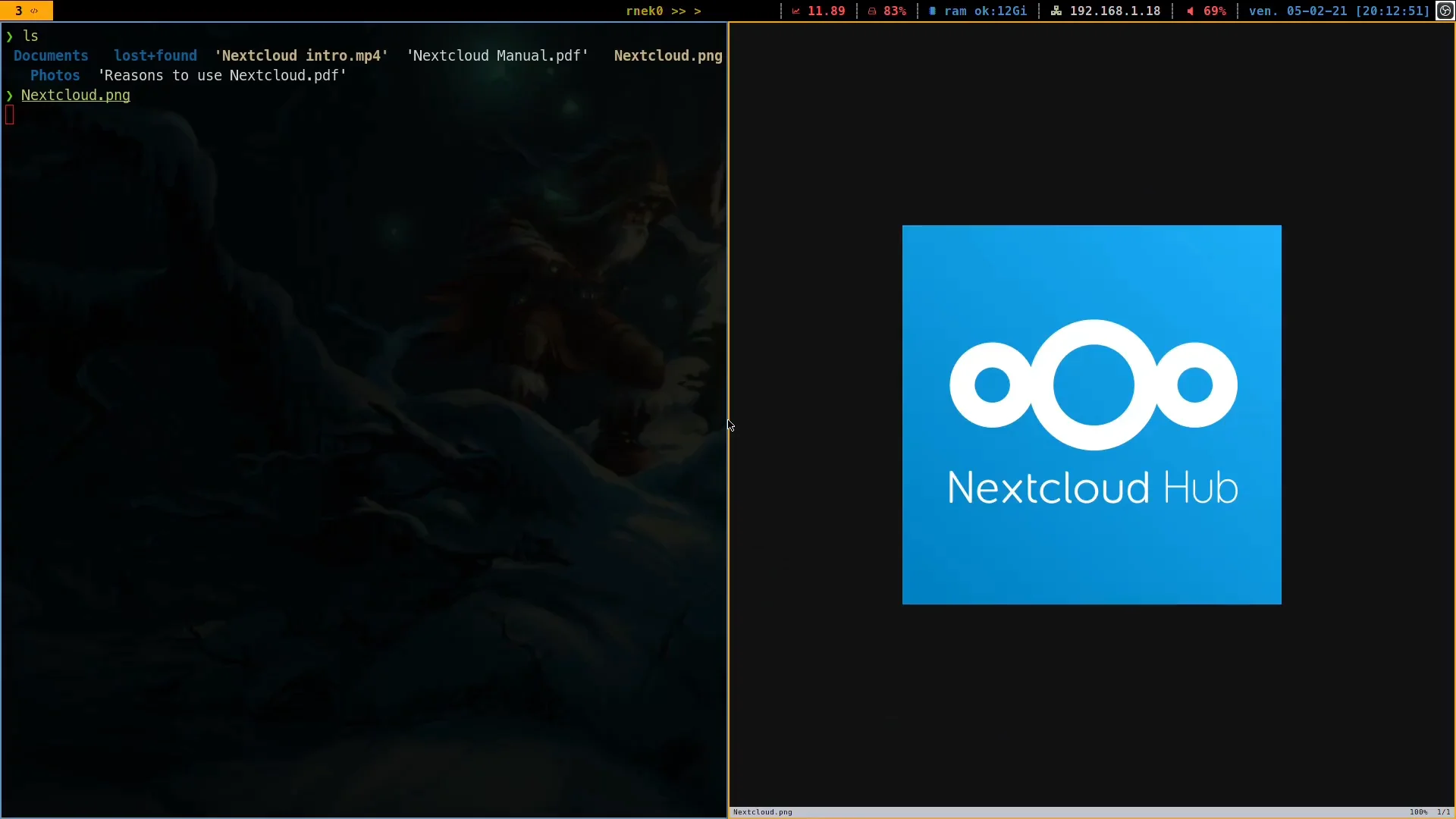
Task: Click Nextcloud.png filename in viewer status bar
Action: coord(762,812)
